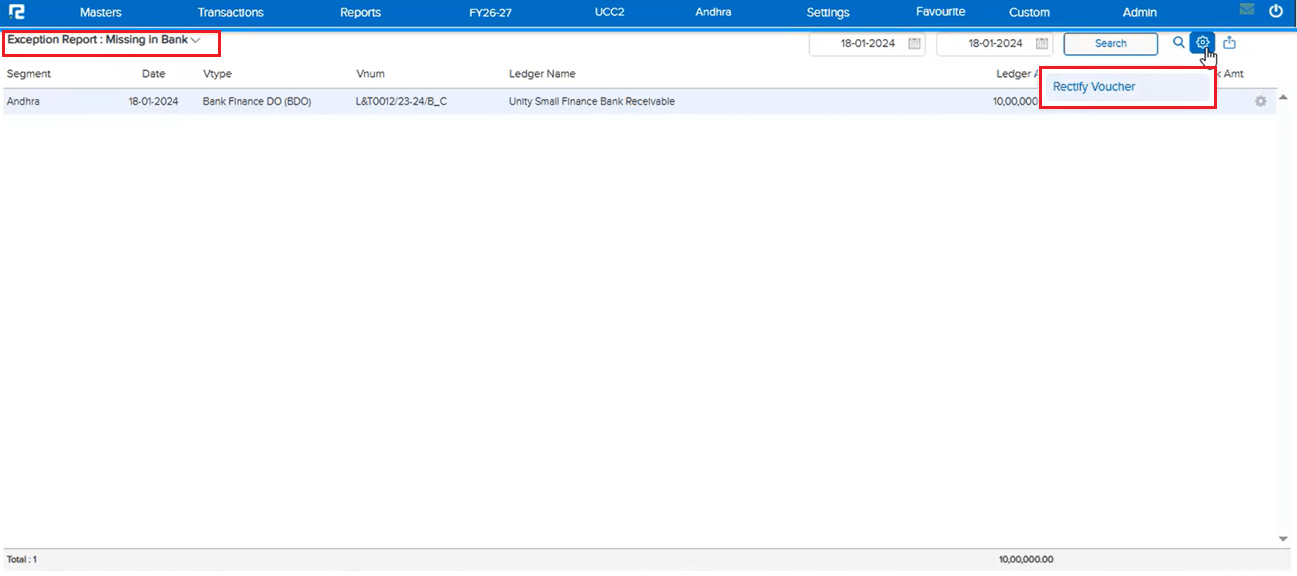This screenshot has width=1297, height=576.
Task: Choose Rectify Voucher from the popup
Action: click(x=1094, y=87)
